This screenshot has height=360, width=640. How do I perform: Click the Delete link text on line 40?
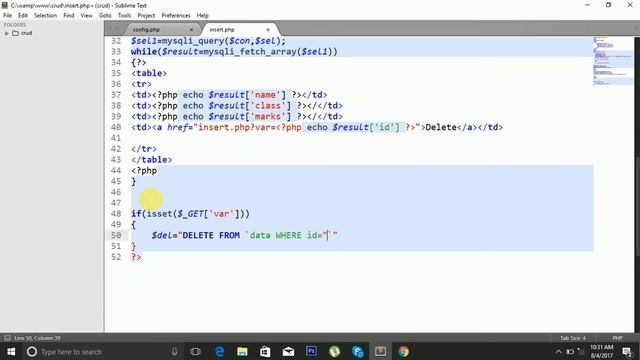pos(441,127)
